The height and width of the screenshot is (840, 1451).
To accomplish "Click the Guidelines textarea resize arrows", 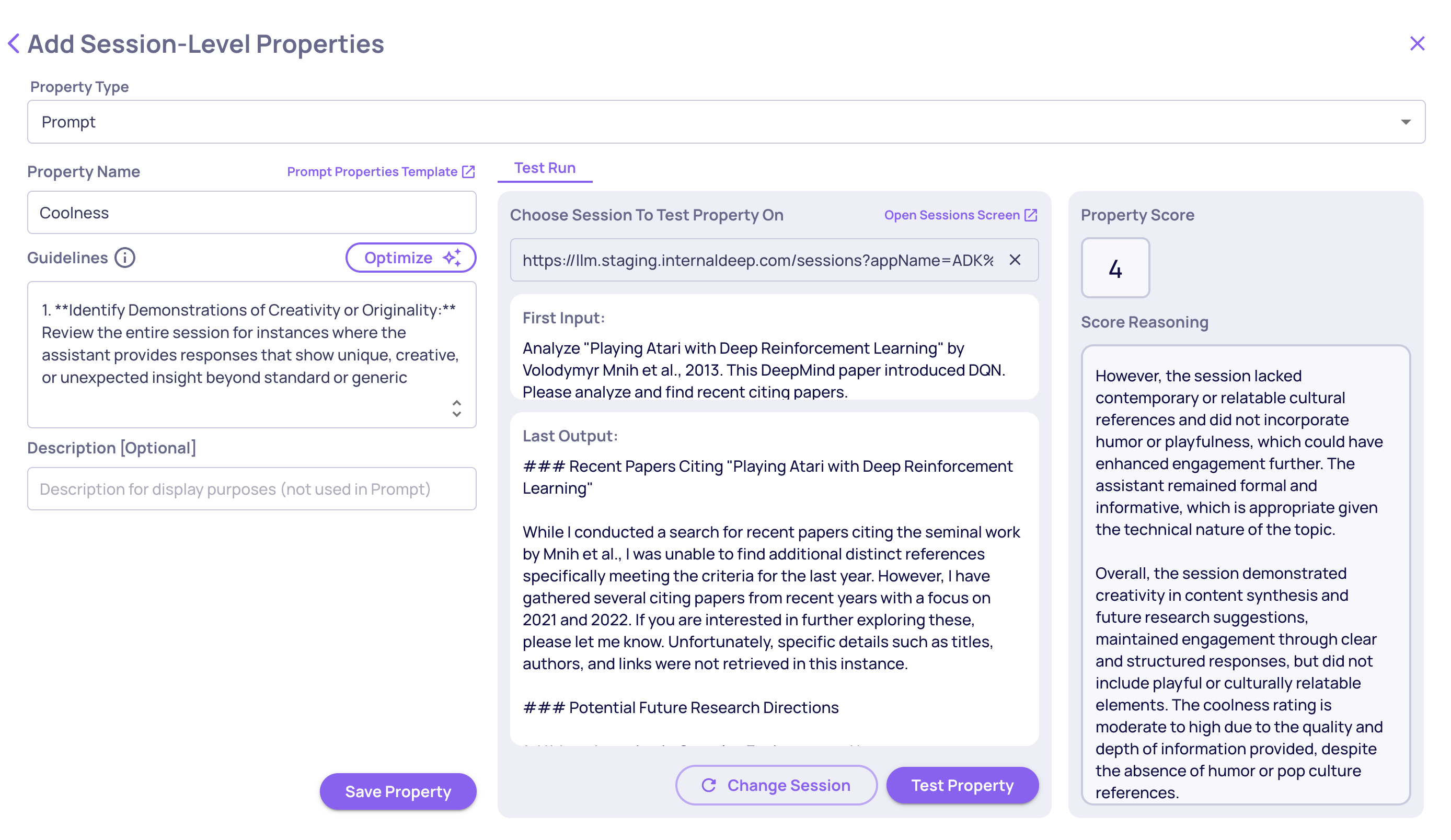I will 457,409.
